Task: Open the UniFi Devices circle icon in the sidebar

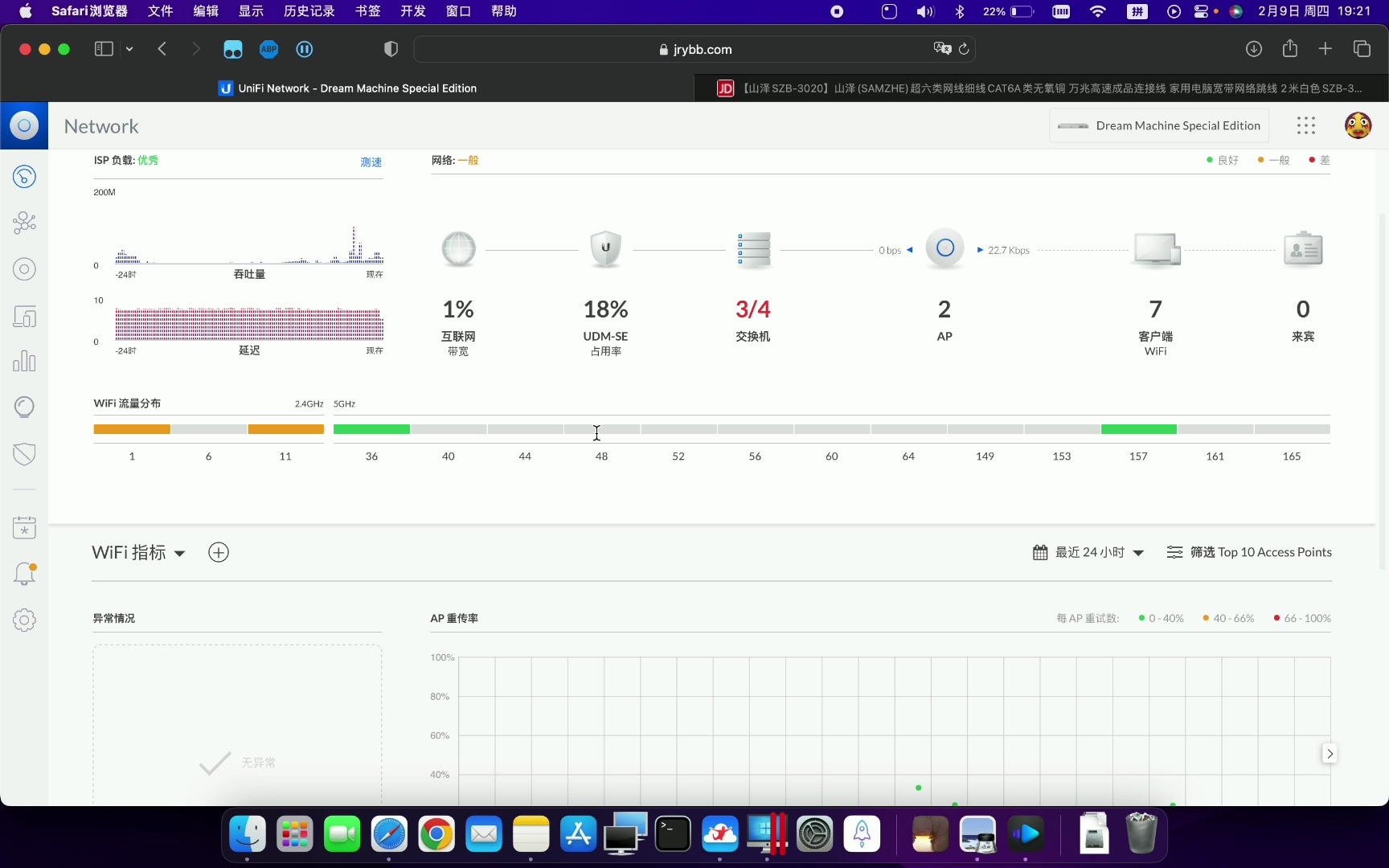Action: coord(24,269)
